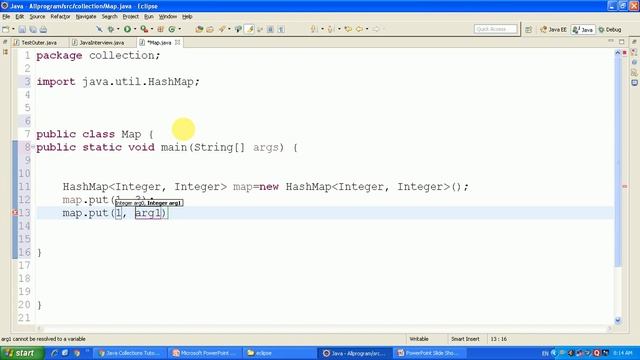
Task: Click the Previous Annotation toolbar icon
Action: [x=331, y=29]
